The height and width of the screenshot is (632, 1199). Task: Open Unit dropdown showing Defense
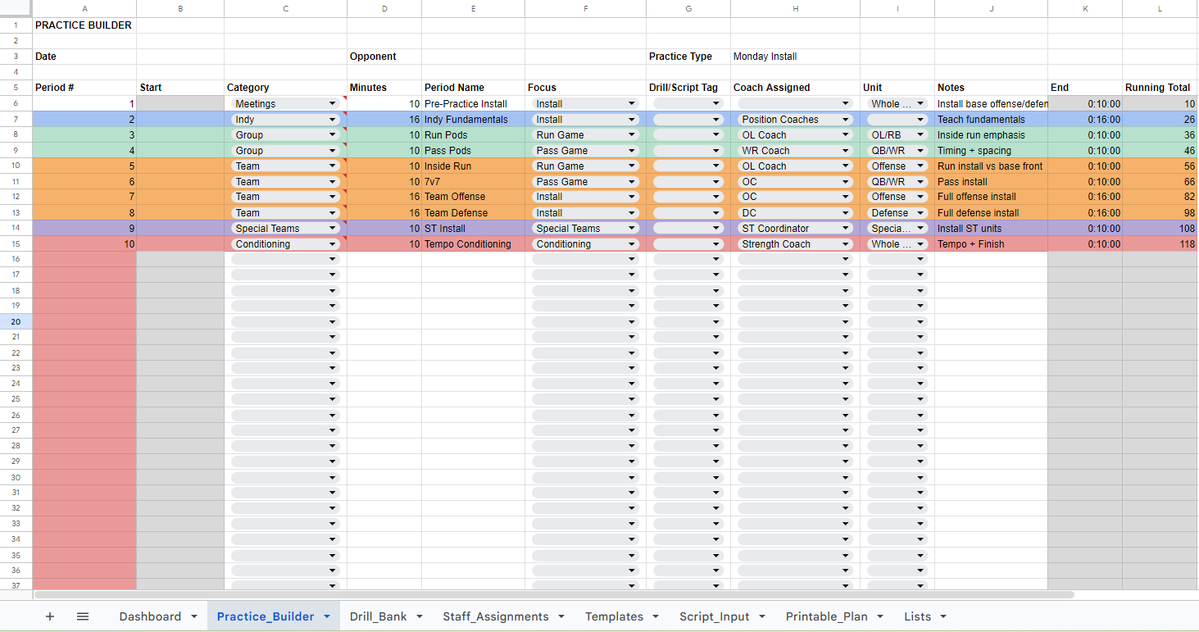(x=897, y=213)
